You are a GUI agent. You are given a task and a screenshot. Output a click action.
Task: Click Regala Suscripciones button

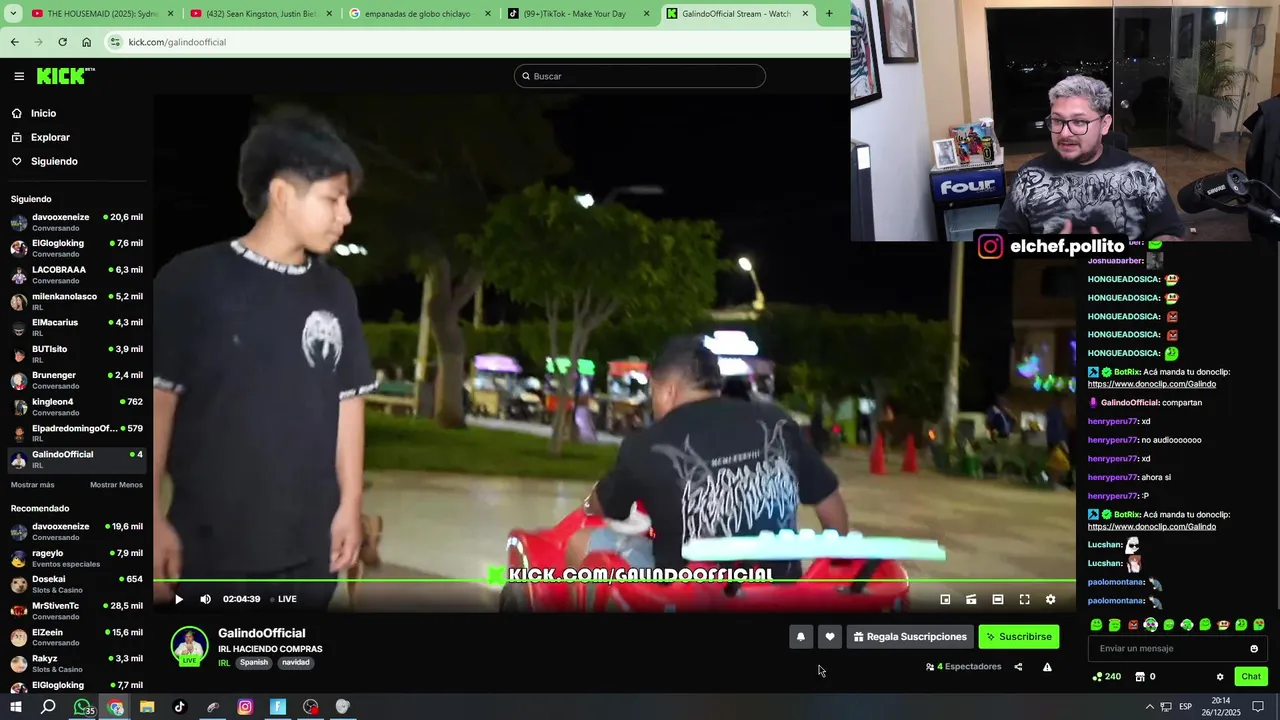point(910,636)
